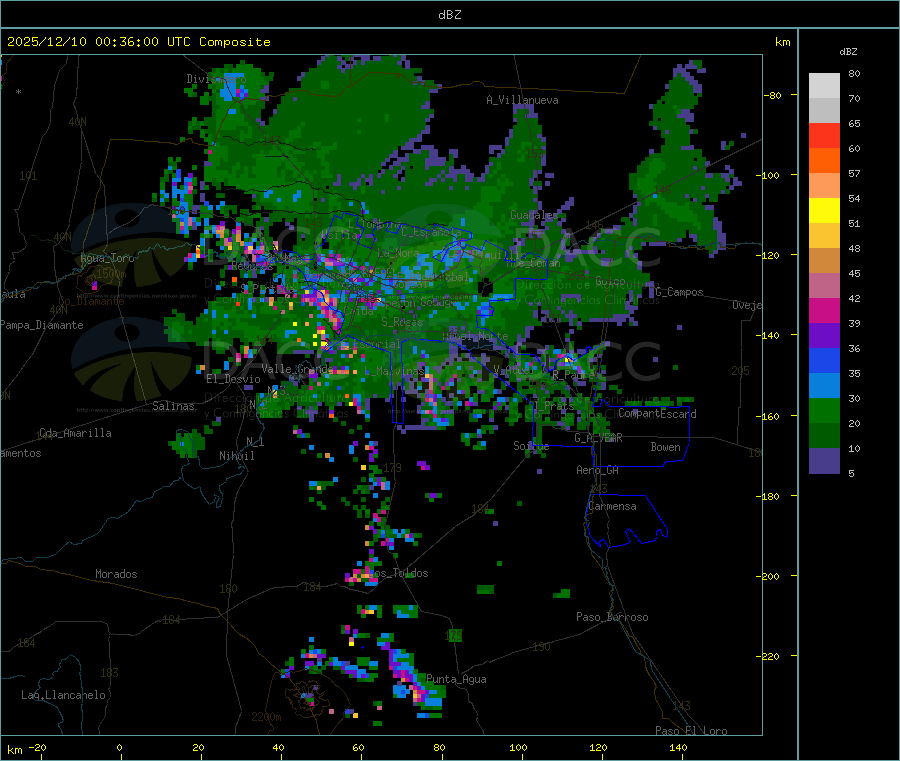Click the -200 km tick on the right axis
Image resolution: width=900 pixels, height=761 pixels.
tap(769, 576)
